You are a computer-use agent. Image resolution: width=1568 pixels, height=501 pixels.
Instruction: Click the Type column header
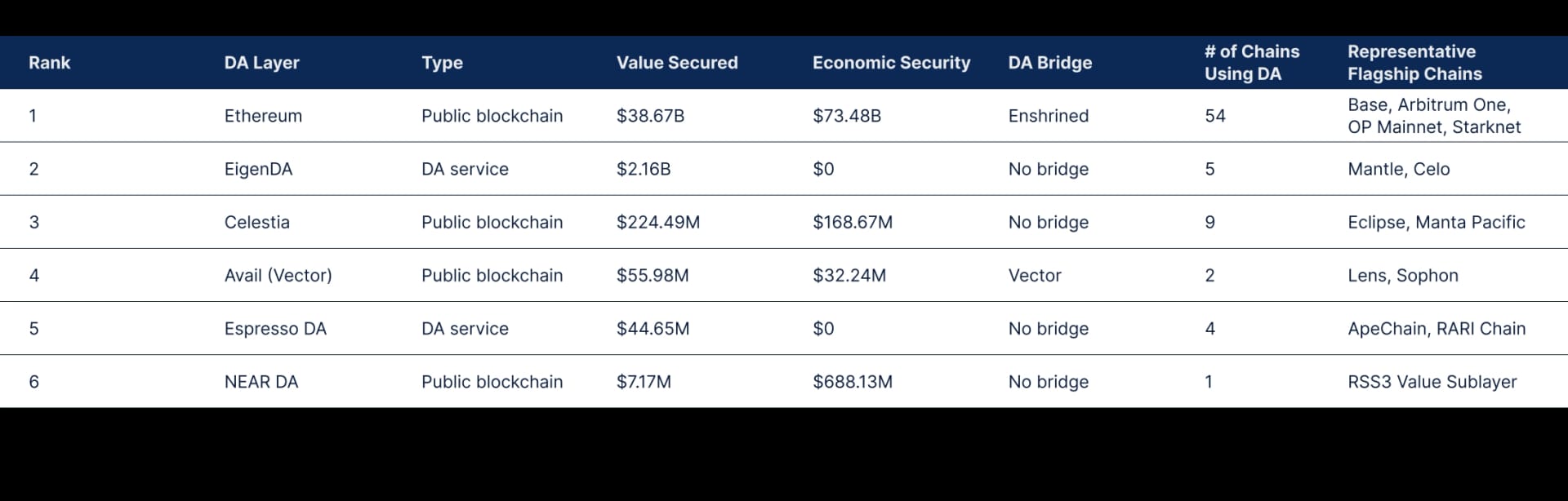[x=442, y=63]
